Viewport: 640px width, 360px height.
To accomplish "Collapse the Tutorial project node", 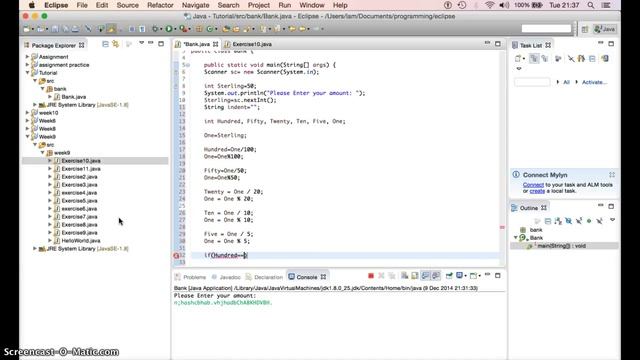I will [x=27, y=73].
